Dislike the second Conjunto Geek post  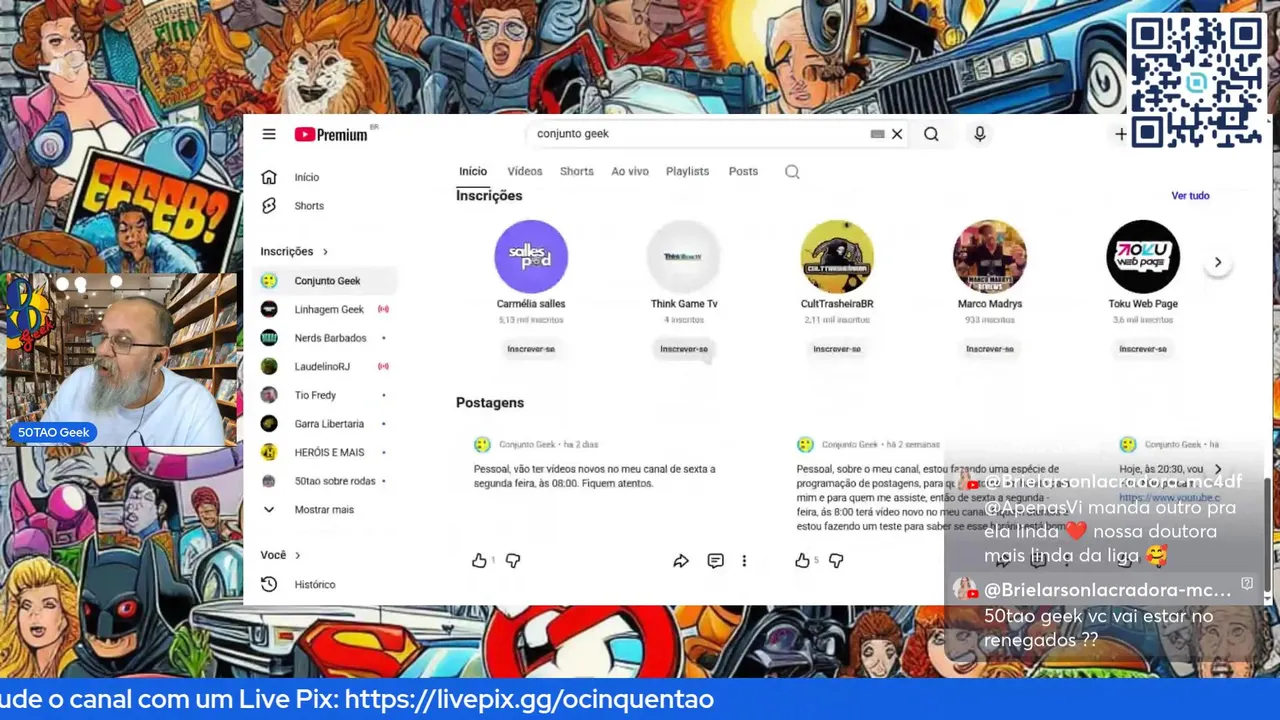pyautogui.click(x=836, y=561)
